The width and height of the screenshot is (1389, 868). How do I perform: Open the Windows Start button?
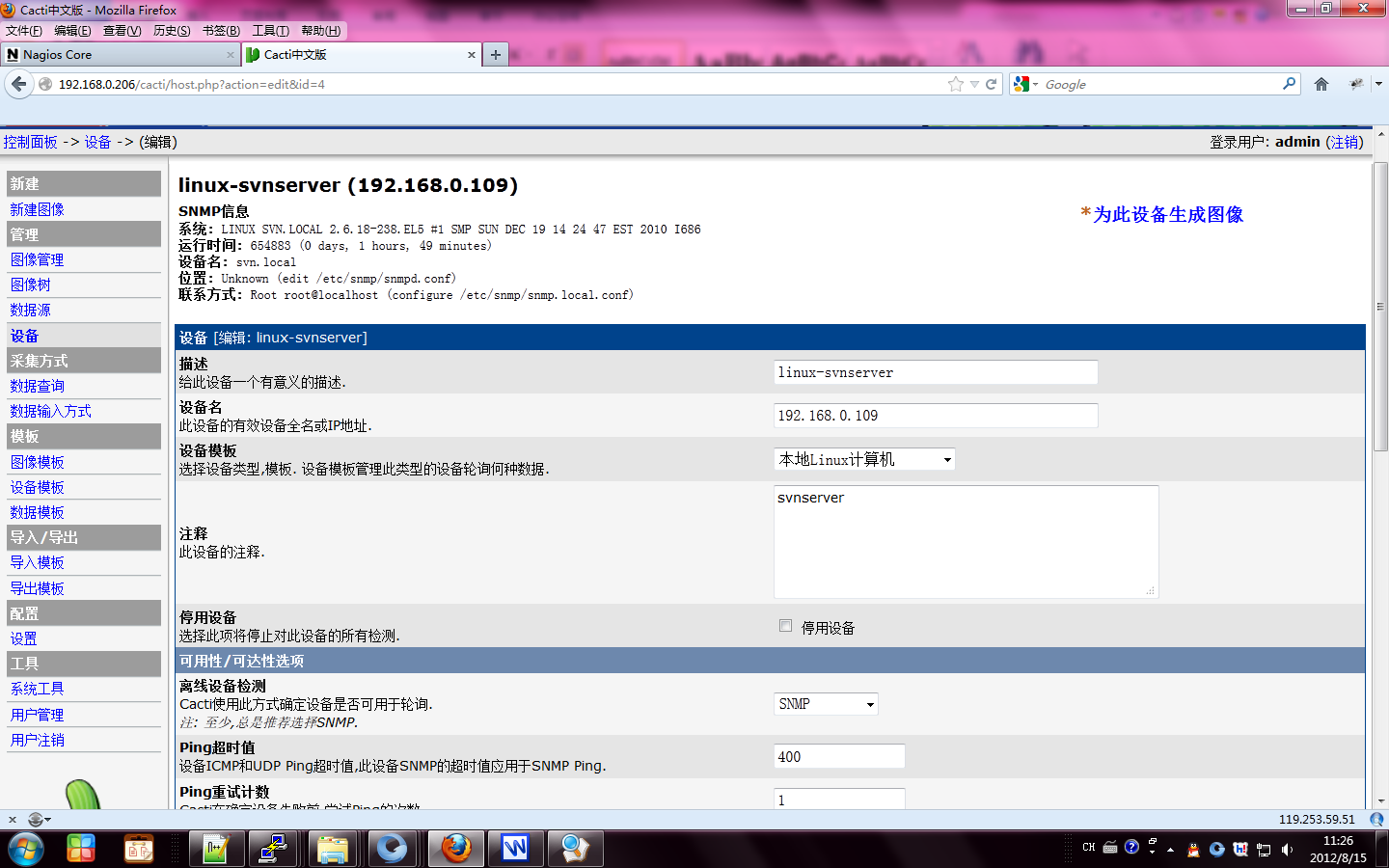pos(25,849)
